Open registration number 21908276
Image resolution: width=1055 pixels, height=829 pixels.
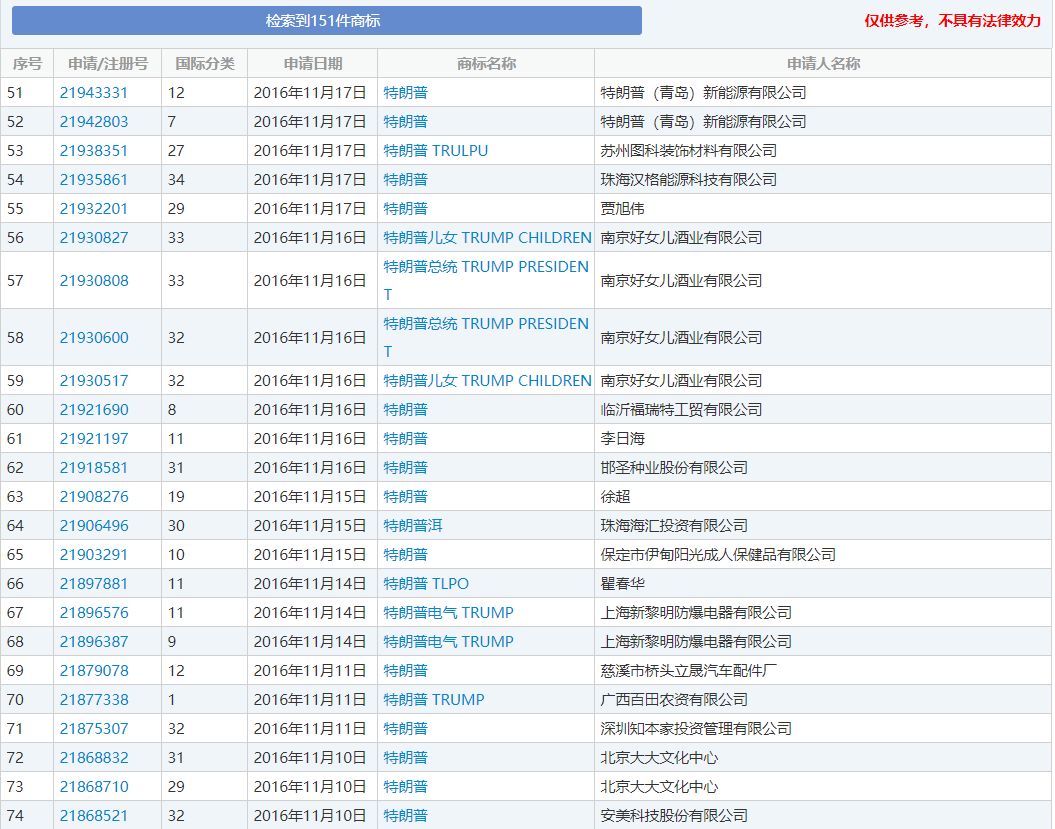tap(94, 496)
